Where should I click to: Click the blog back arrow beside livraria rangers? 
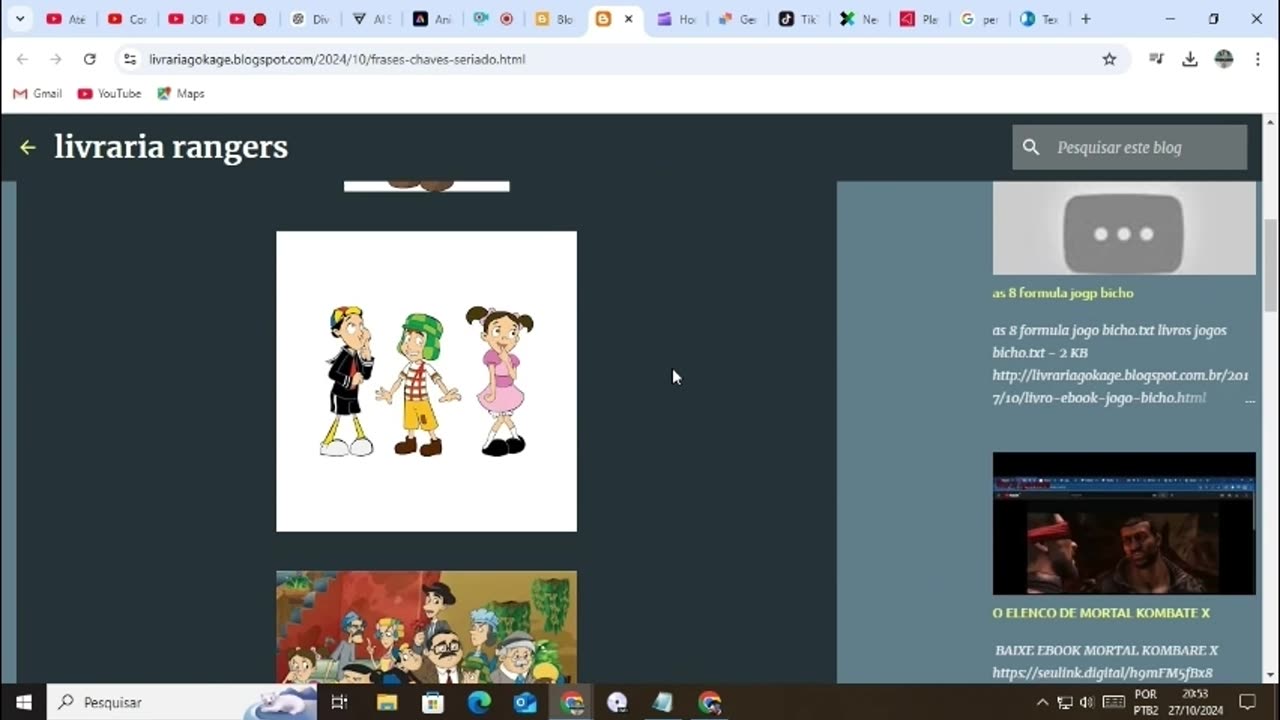(28, 147)
